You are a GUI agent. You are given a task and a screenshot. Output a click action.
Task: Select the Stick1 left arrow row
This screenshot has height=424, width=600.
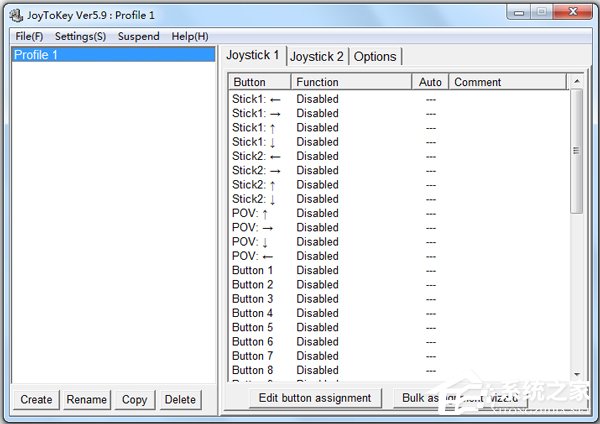(x=257, y=99)
